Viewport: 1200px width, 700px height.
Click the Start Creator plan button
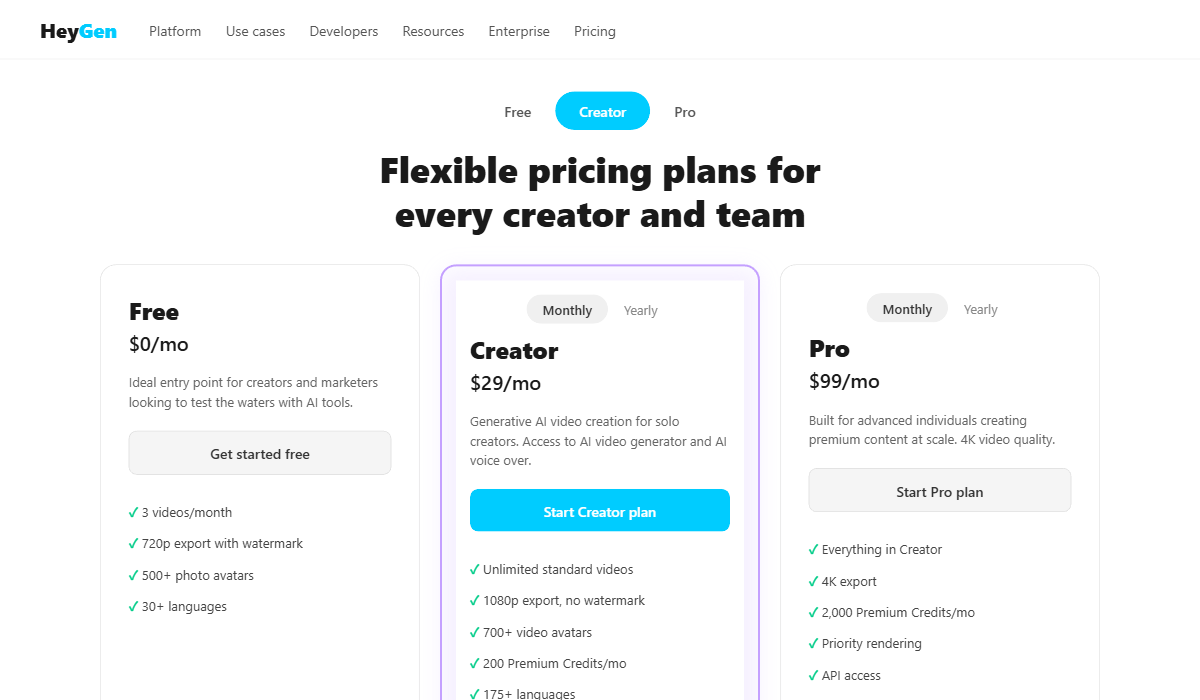click(599, 510)
